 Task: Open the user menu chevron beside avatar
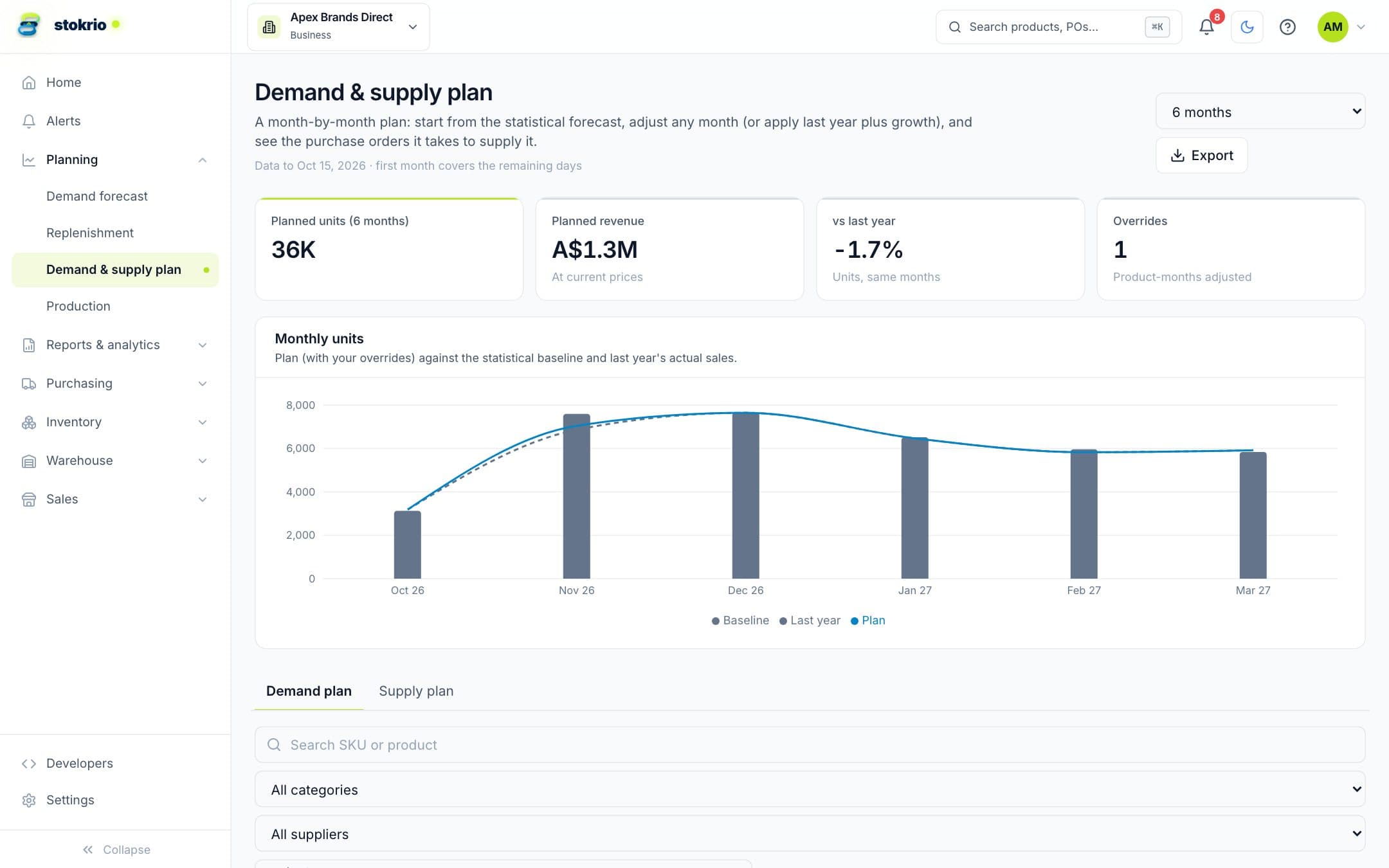(1361, 27)
